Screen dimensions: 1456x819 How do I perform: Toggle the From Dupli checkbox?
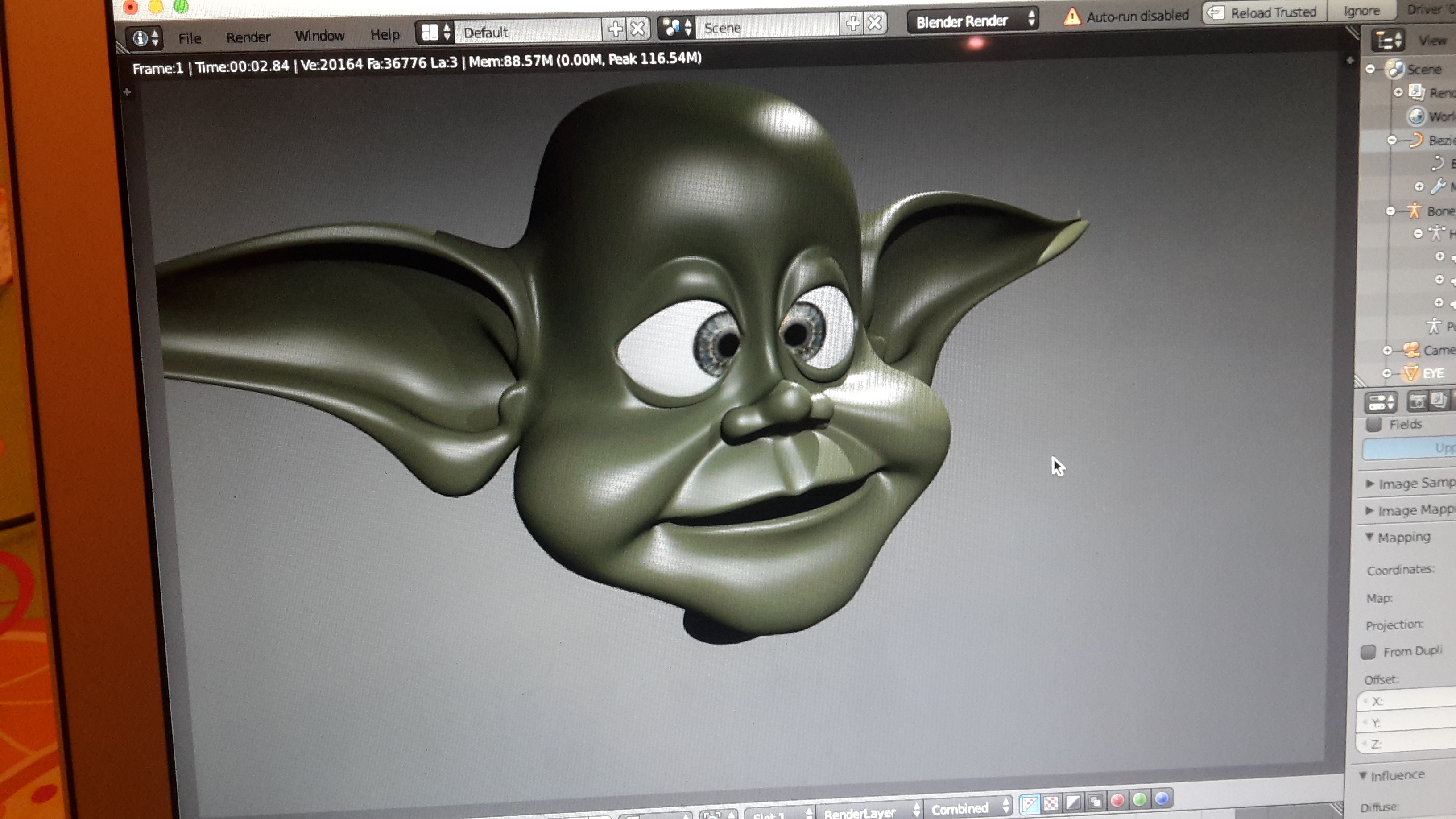1369,652
